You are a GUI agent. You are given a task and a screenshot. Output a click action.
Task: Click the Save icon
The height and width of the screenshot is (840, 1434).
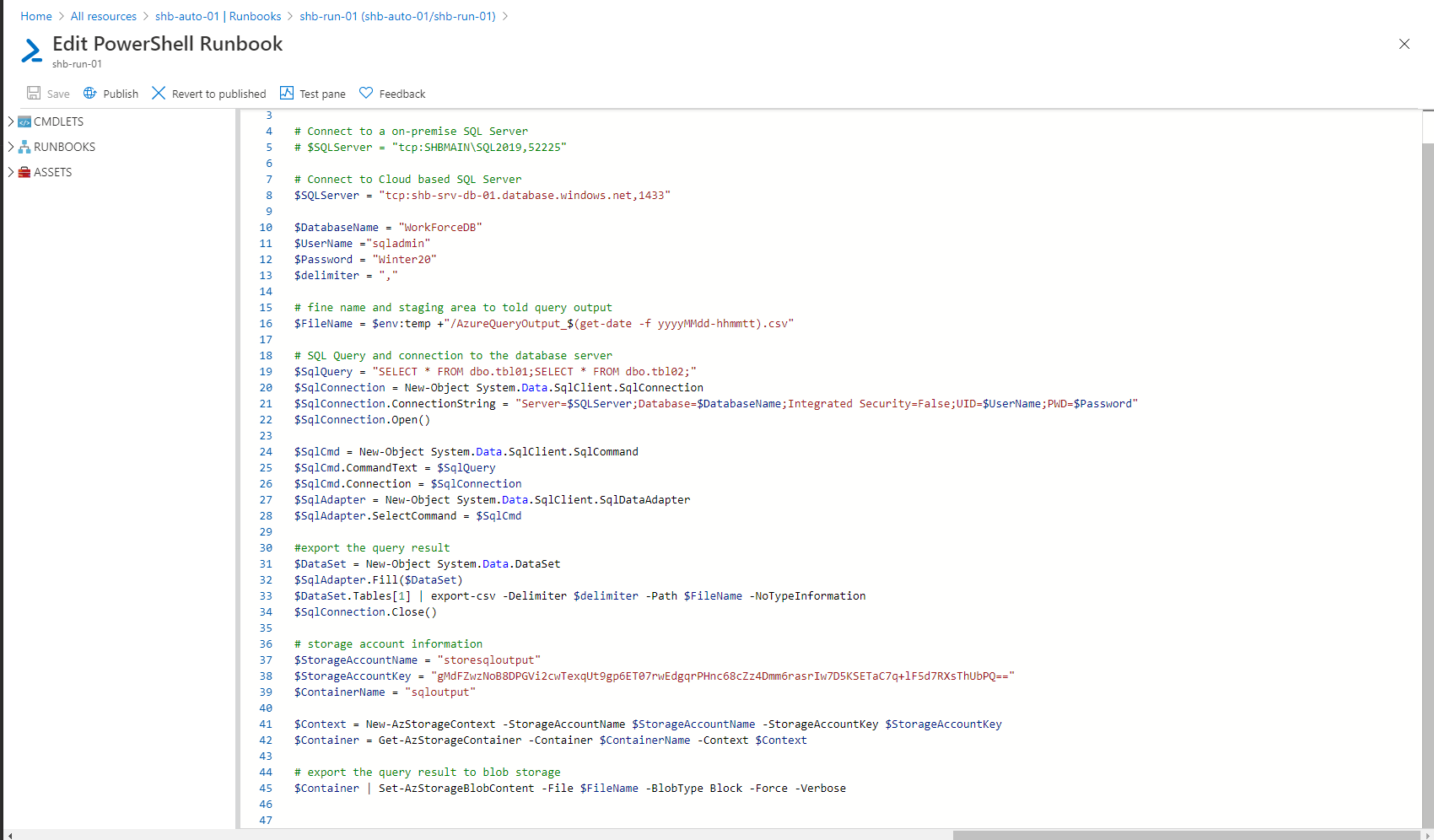click(34, 93)
